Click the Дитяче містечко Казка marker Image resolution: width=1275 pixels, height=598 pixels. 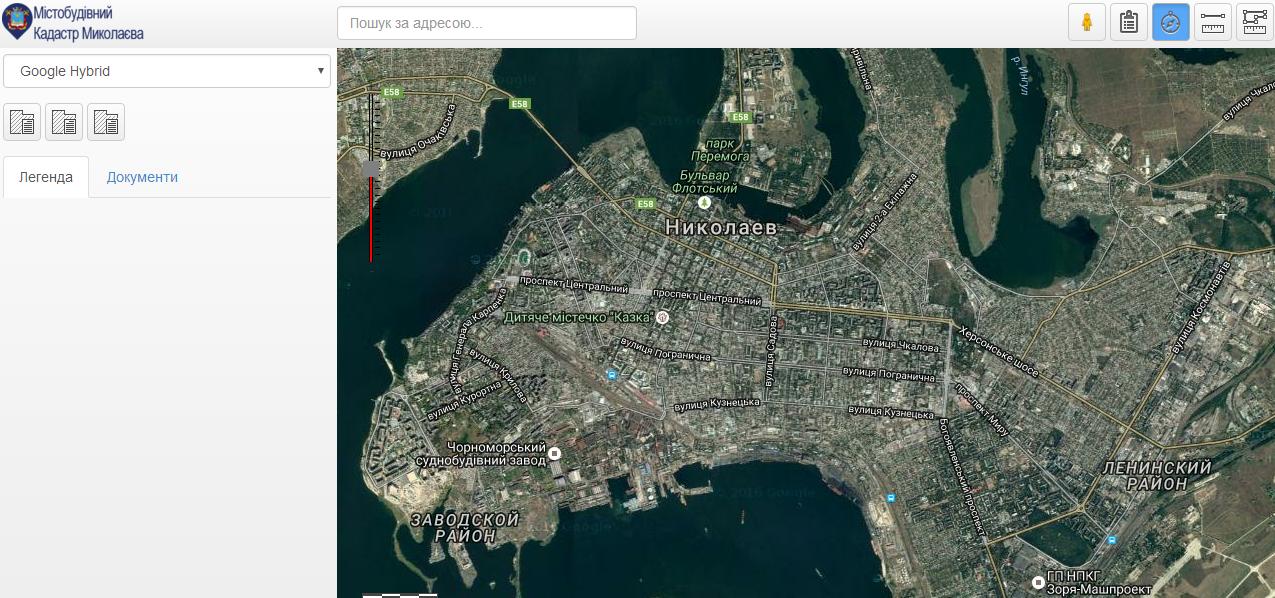pyautogui.click(x=661, y=317)
